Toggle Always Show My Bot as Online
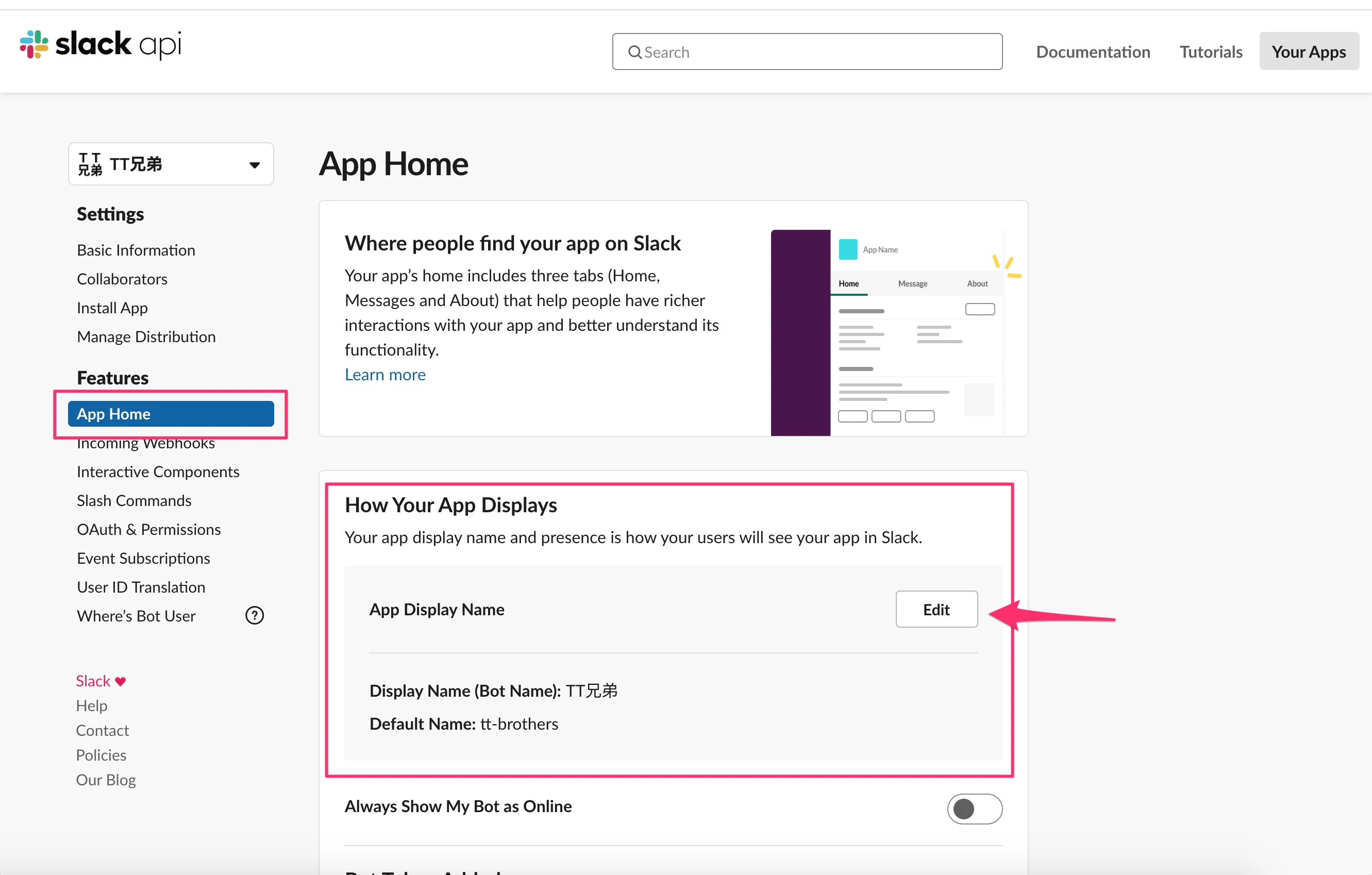Viewport: 1372px width, 875px height. pyautogui.click(x=974, y=809)
